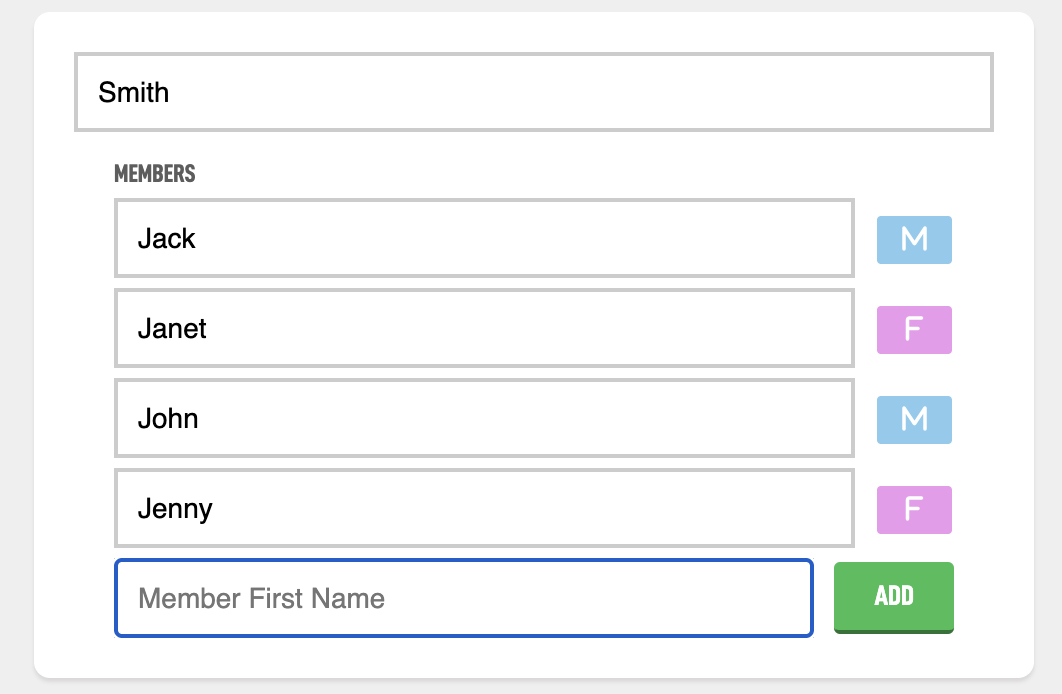
Task: Click the Member First Name placeholder text
Action: tap(261, 599)
